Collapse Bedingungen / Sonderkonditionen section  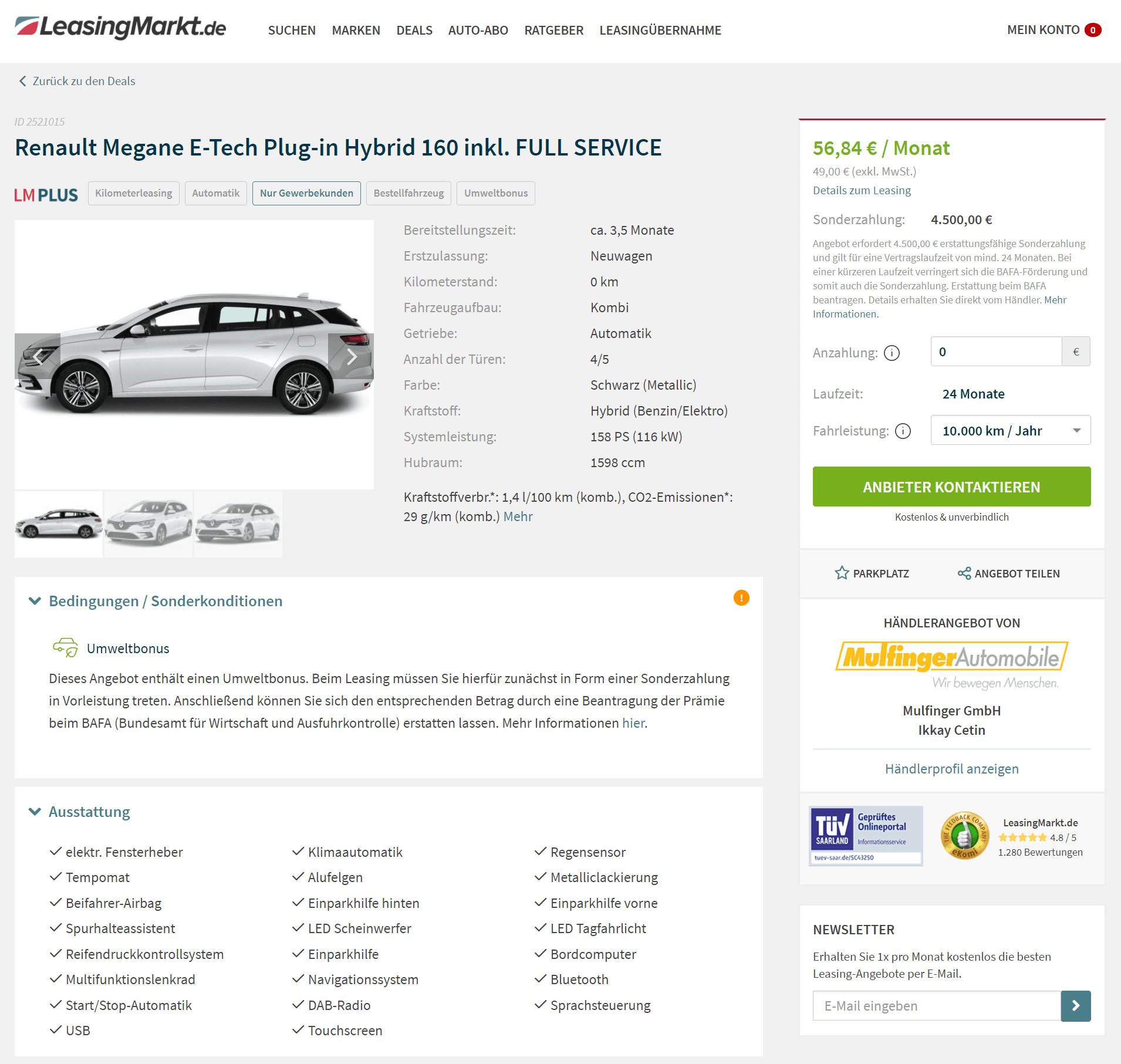pyautogui.click(x=35, y=600)
